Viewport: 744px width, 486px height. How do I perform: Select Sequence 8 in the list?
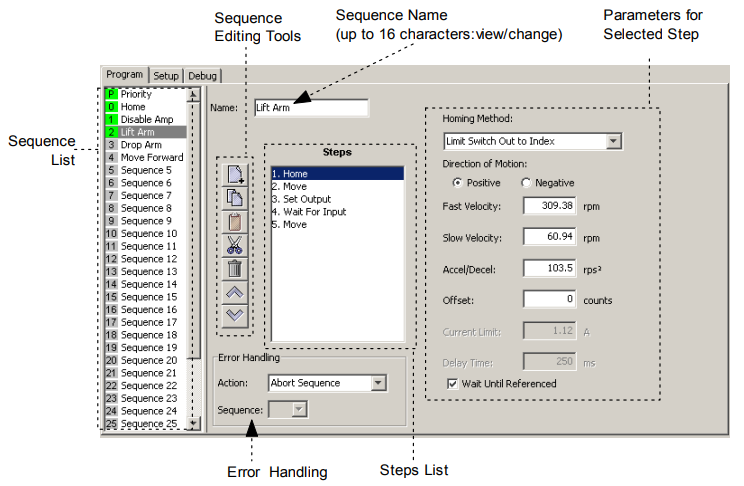tap(146, 208)
